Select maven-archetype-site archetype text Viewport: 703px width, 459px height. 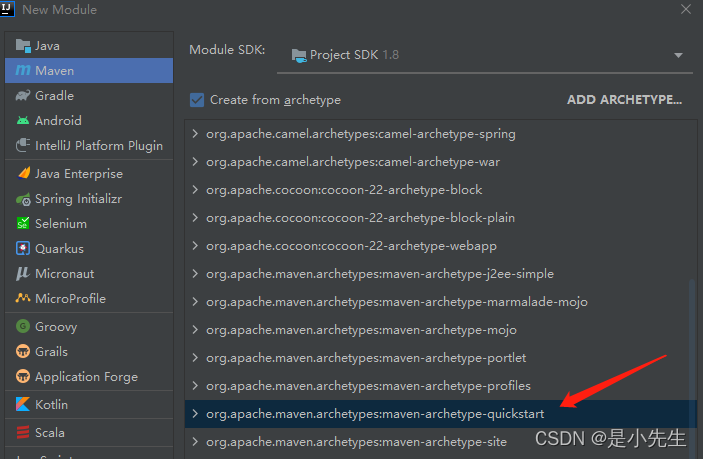click(x=356, y=442)
